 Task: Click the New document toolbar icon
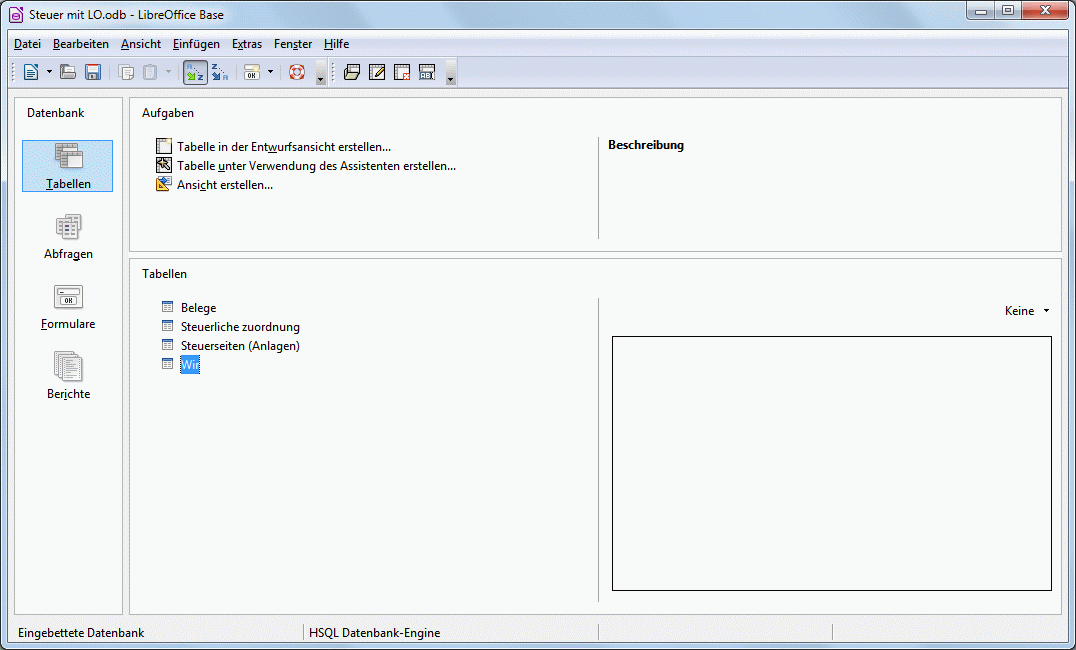[x=31, y=72]
